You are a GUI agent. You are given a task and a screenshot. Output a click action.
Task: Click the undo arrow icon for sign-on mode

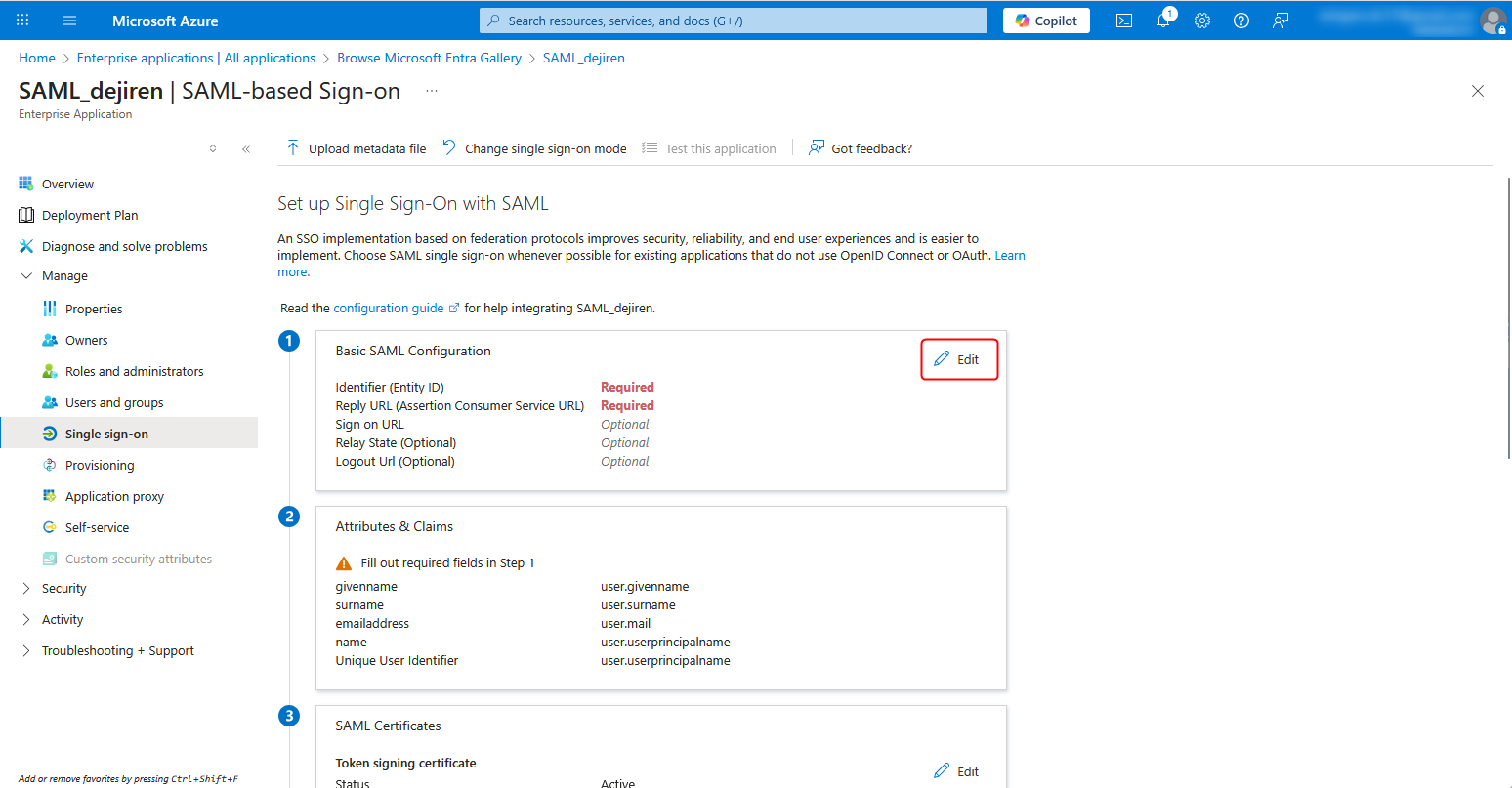[x=449, y=147]
